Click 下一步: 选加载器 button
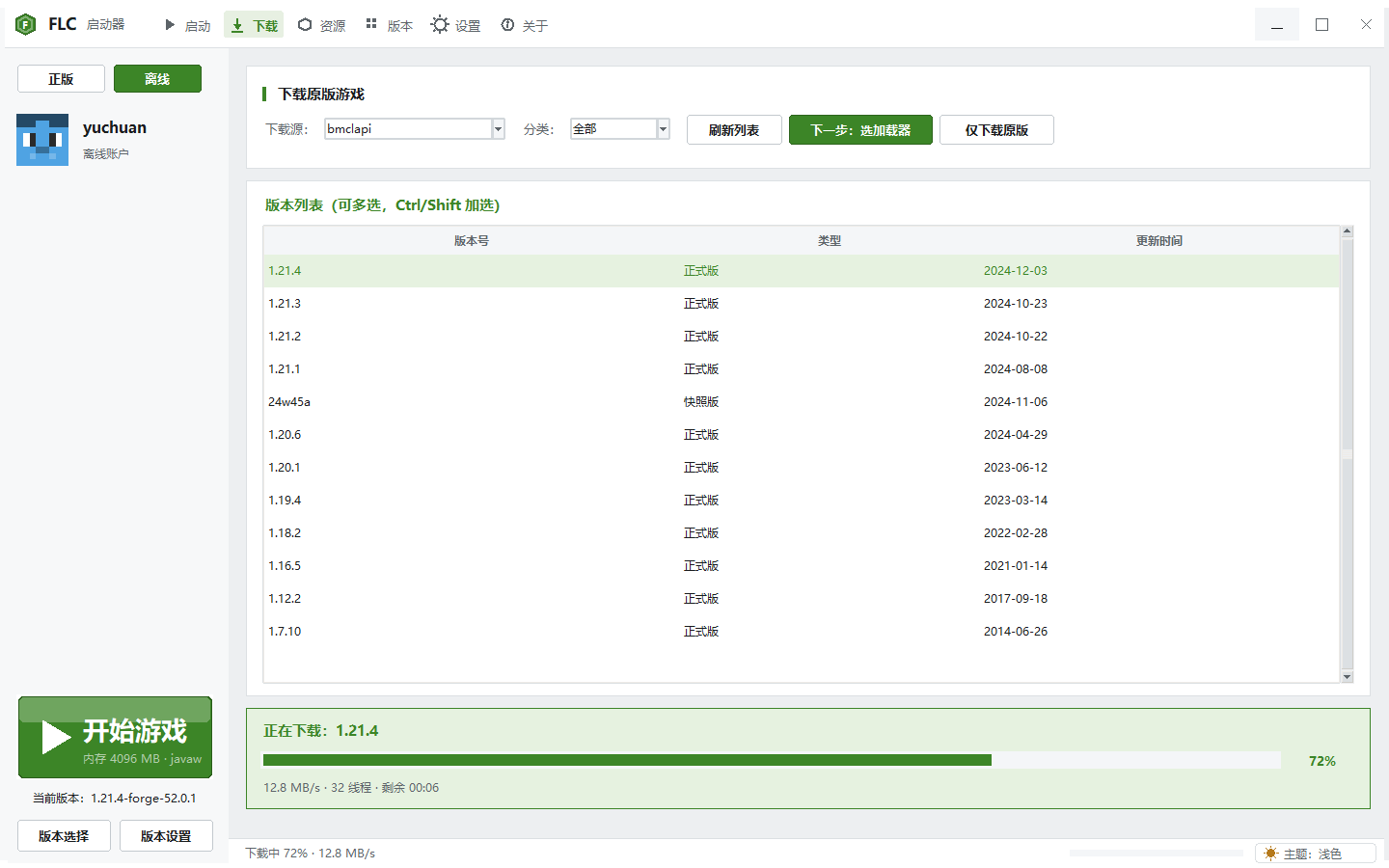1389x868 pixels. point(860,130)
